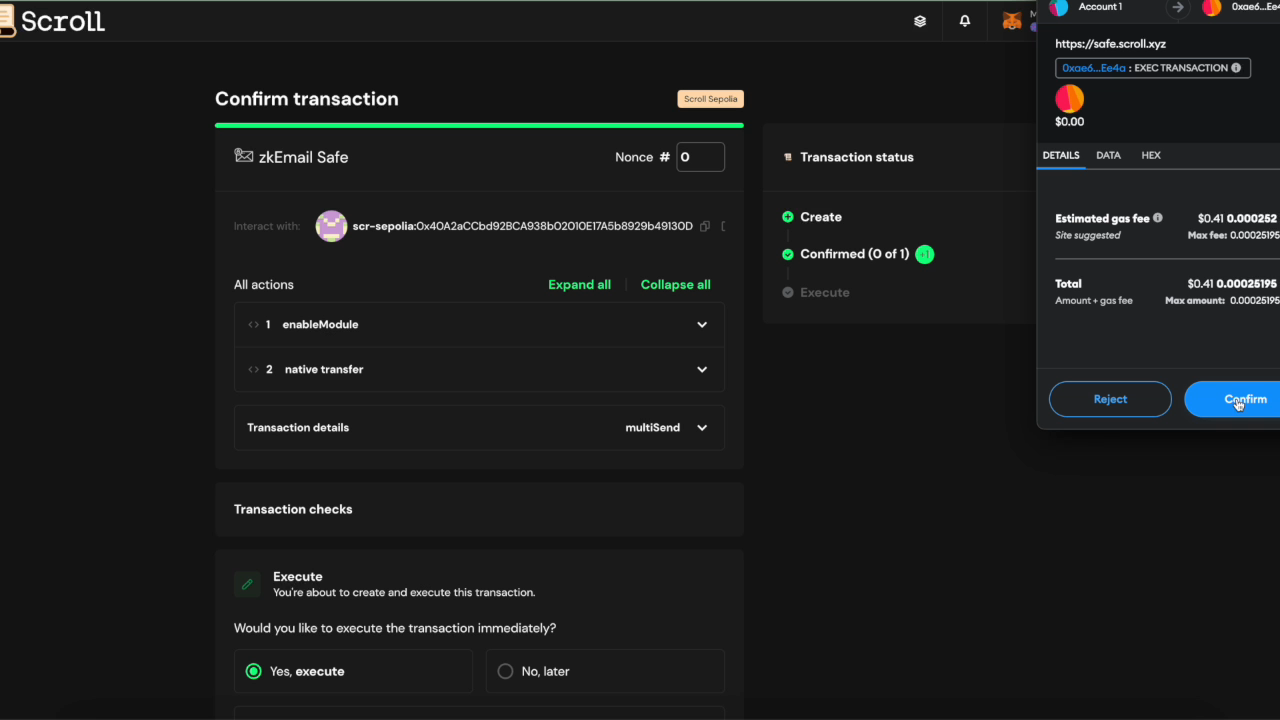Click the All actions label
1280x720 pixels.
click(264, 285)
